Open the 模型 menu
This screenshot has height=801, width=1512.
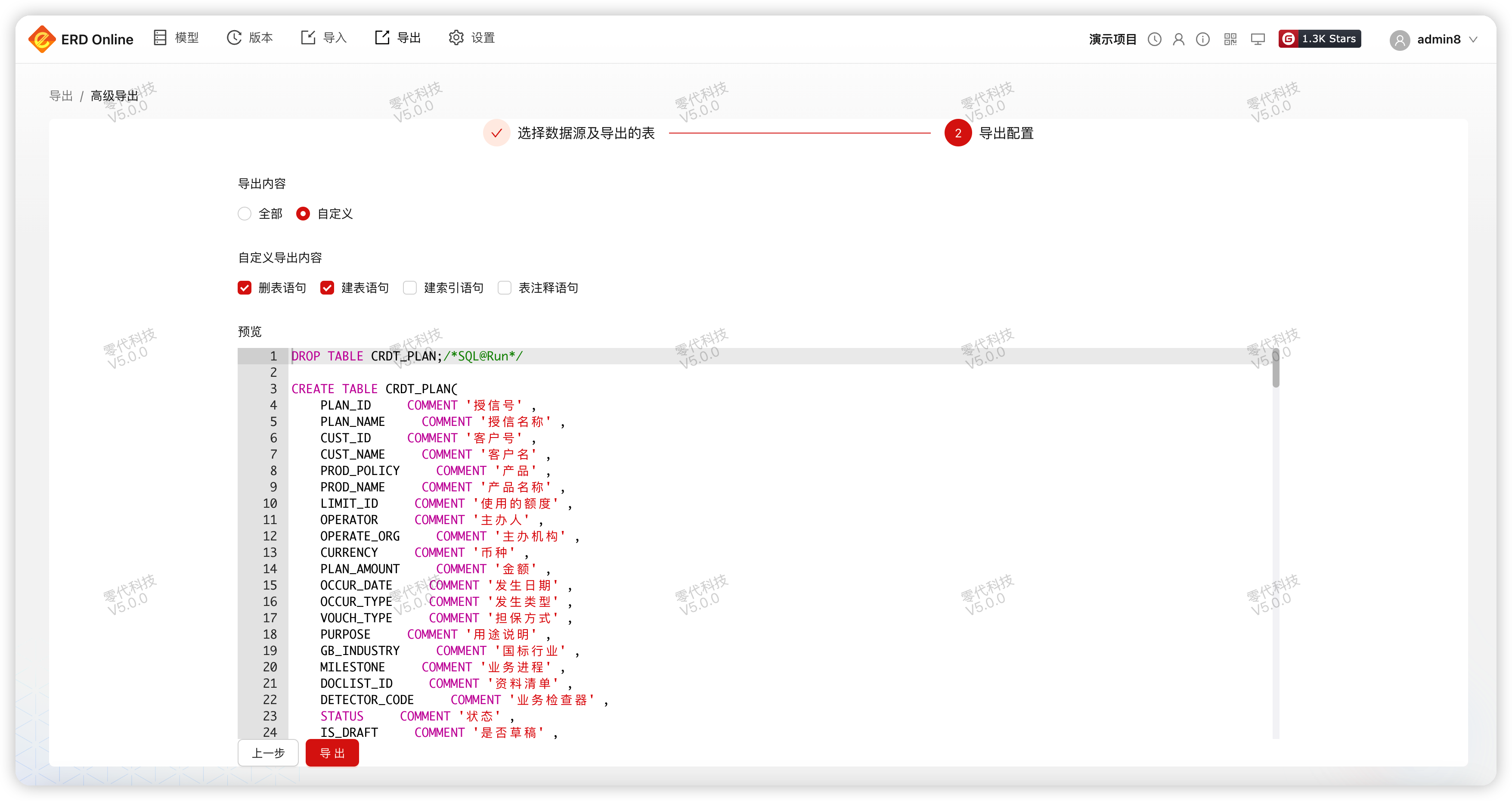[176, 38]
